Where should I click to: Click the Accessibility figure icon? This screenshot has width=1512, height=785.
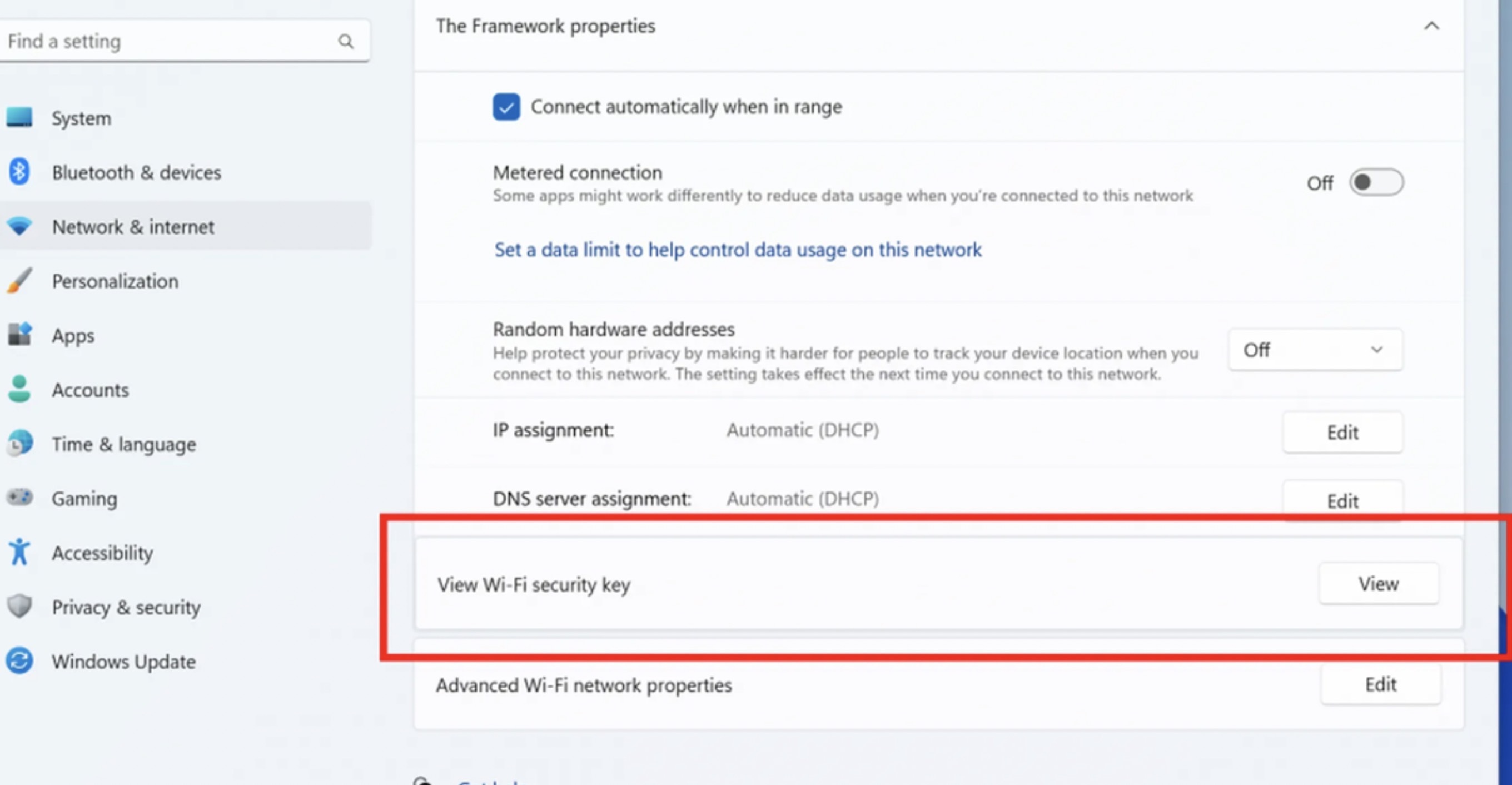(x=19, y=552)
